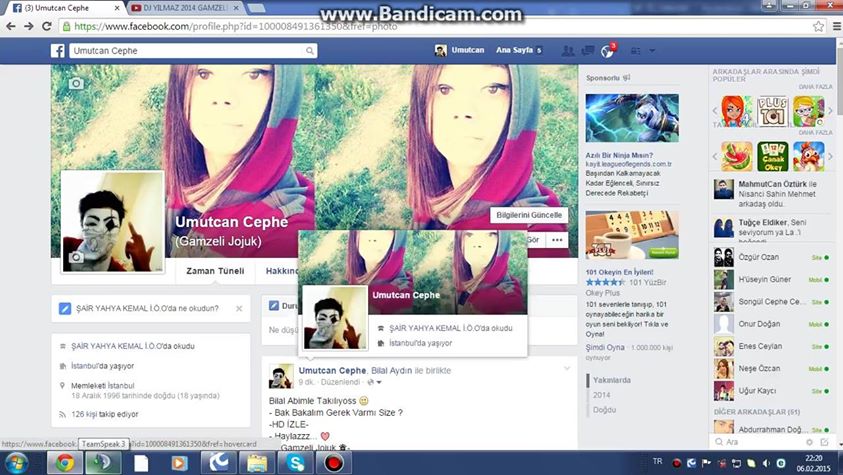Dismiss the ŞAİR YAHYA KEMAL school question

pos(239,308)
